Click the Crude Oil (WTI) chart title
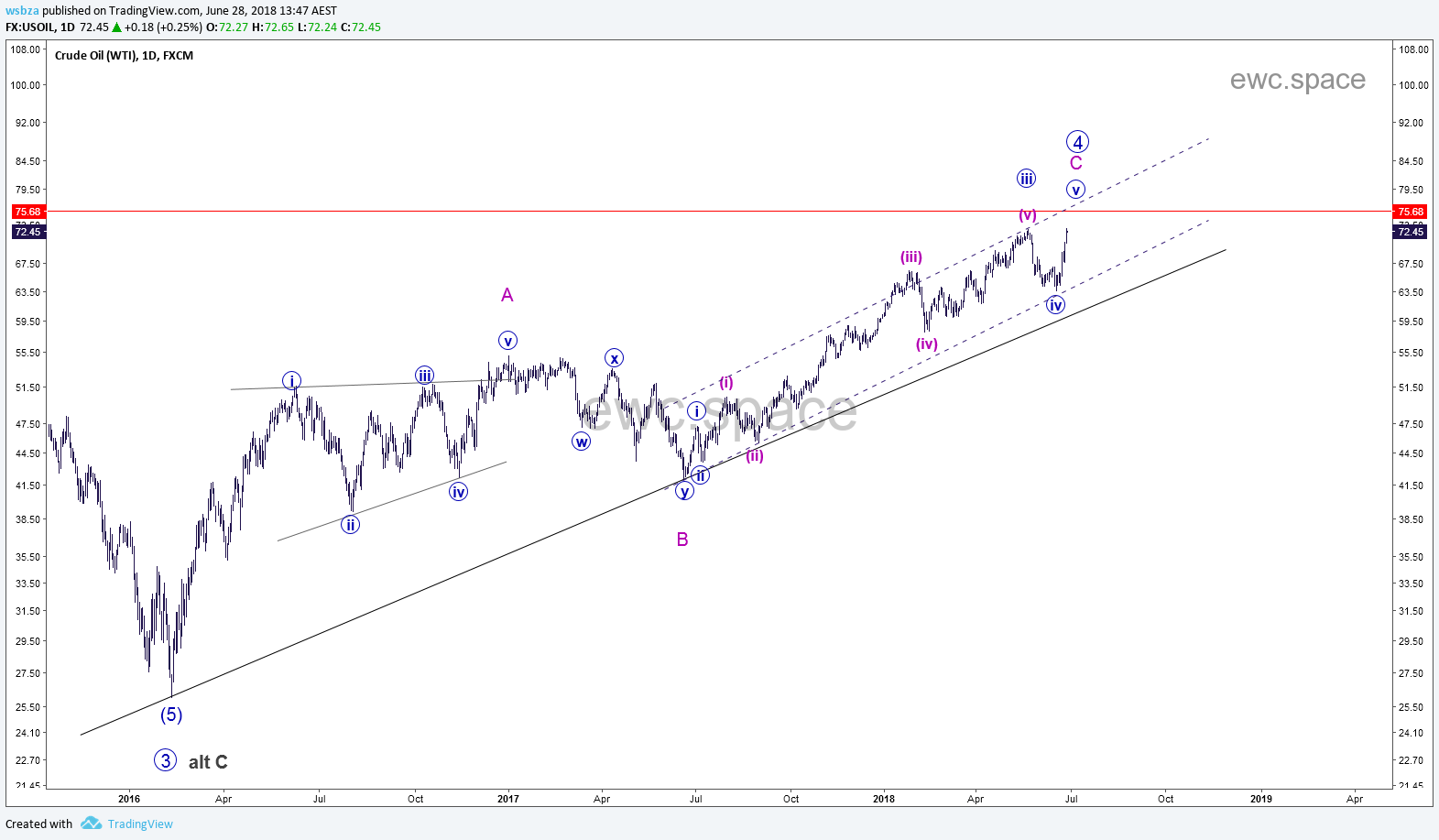 124,56
